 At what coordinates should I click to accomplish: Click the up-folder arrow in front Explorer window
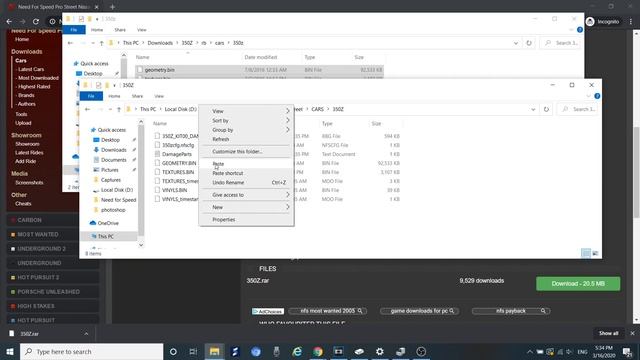(x=119, y=109)
